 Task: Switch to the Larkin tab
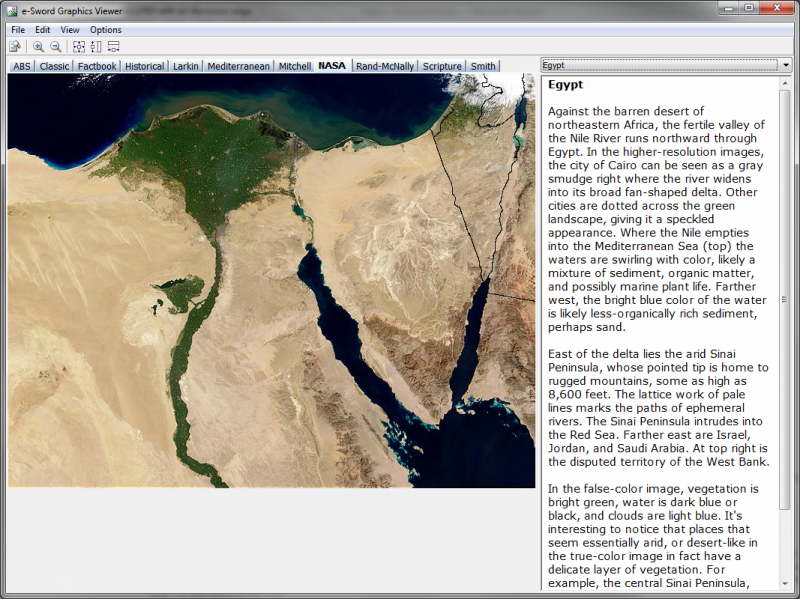pos(185,66)
